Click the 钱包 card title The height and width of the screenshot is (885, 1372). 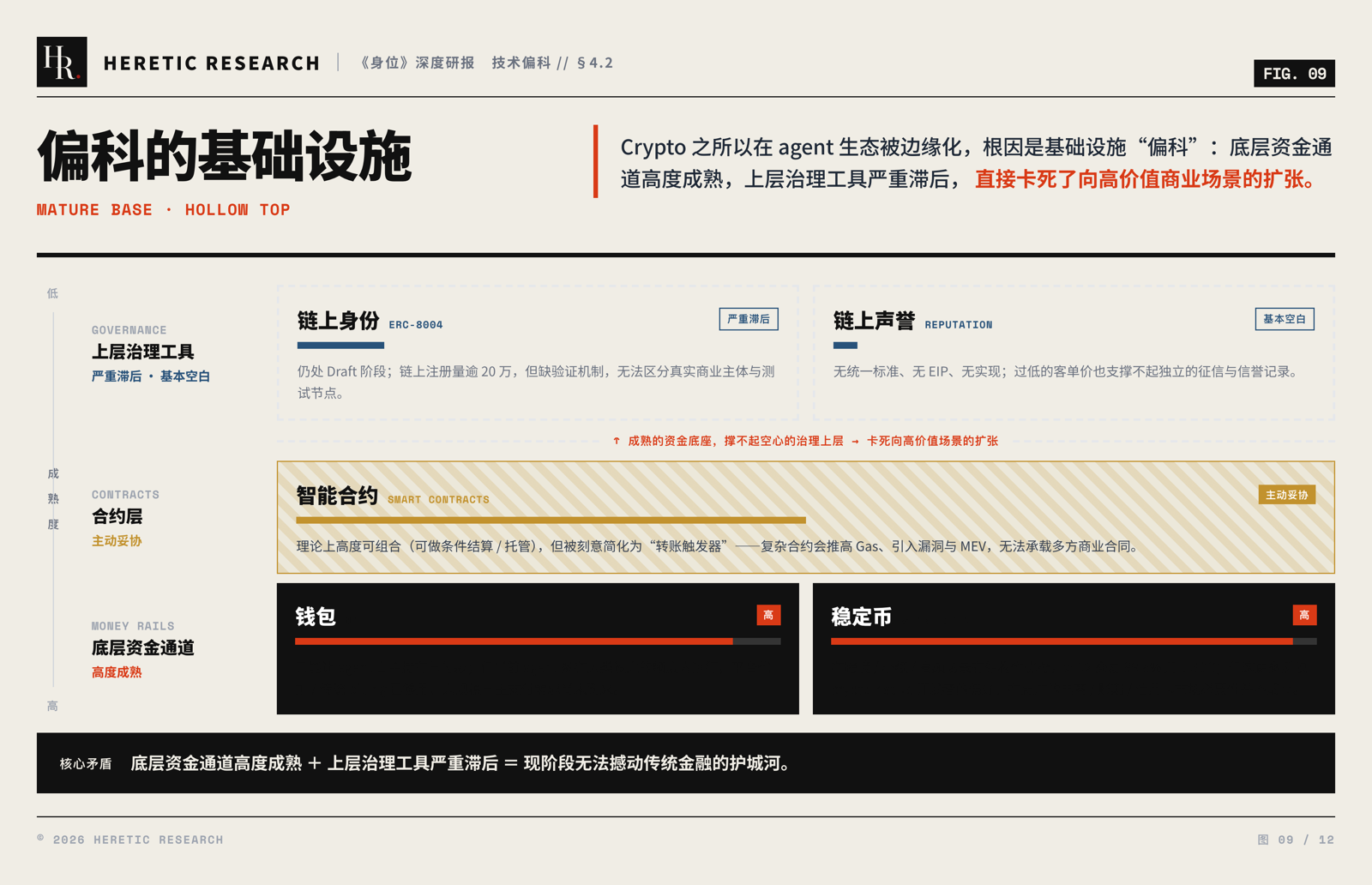[x=316, y=617]
